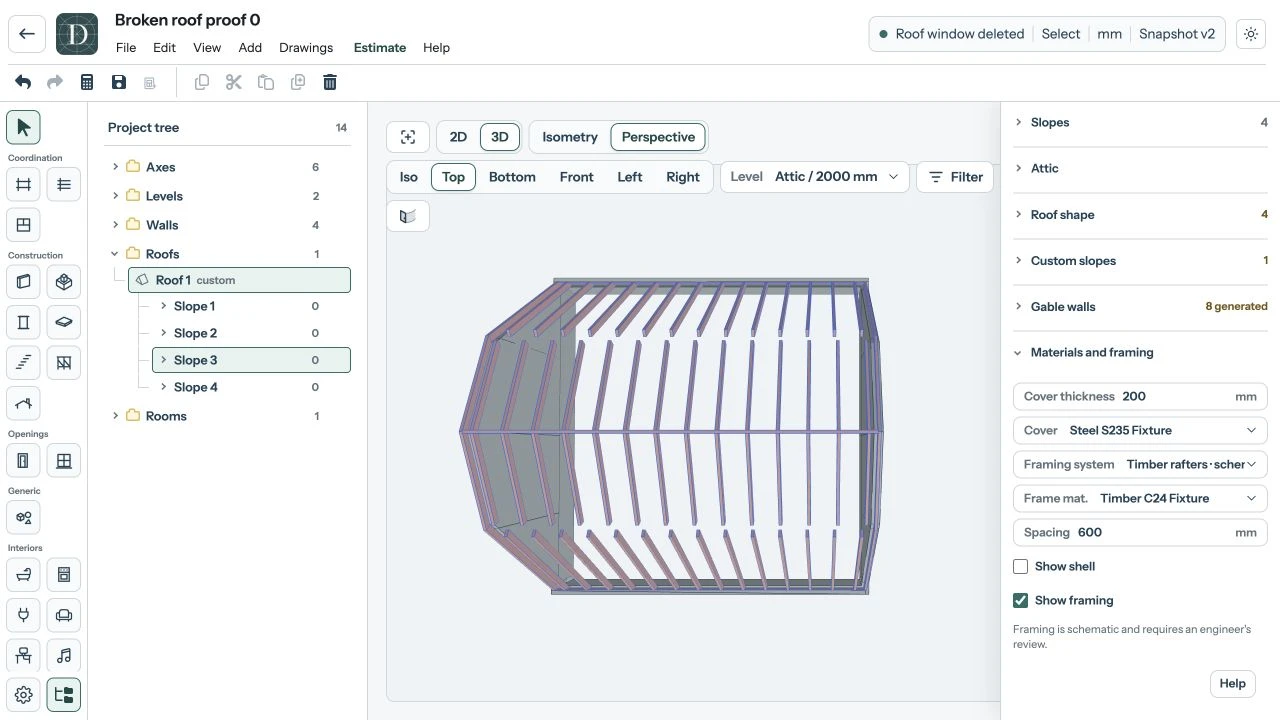Pick the stairs tool icon
Image resolution: width=1280 pixels, height=720 pixels.
pos(24,362)
